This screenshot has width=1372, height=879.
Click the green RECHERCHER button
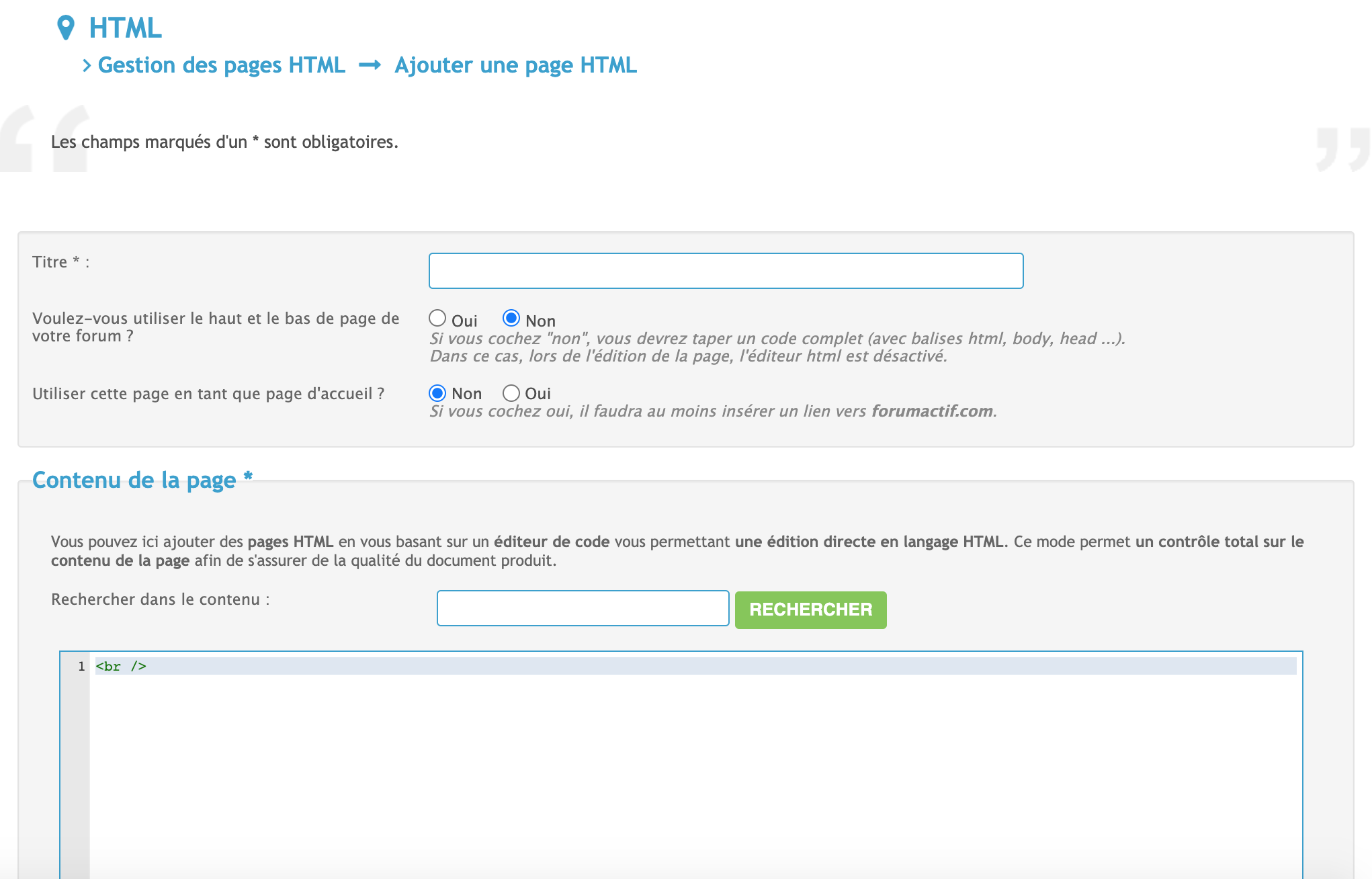(810, 610)
